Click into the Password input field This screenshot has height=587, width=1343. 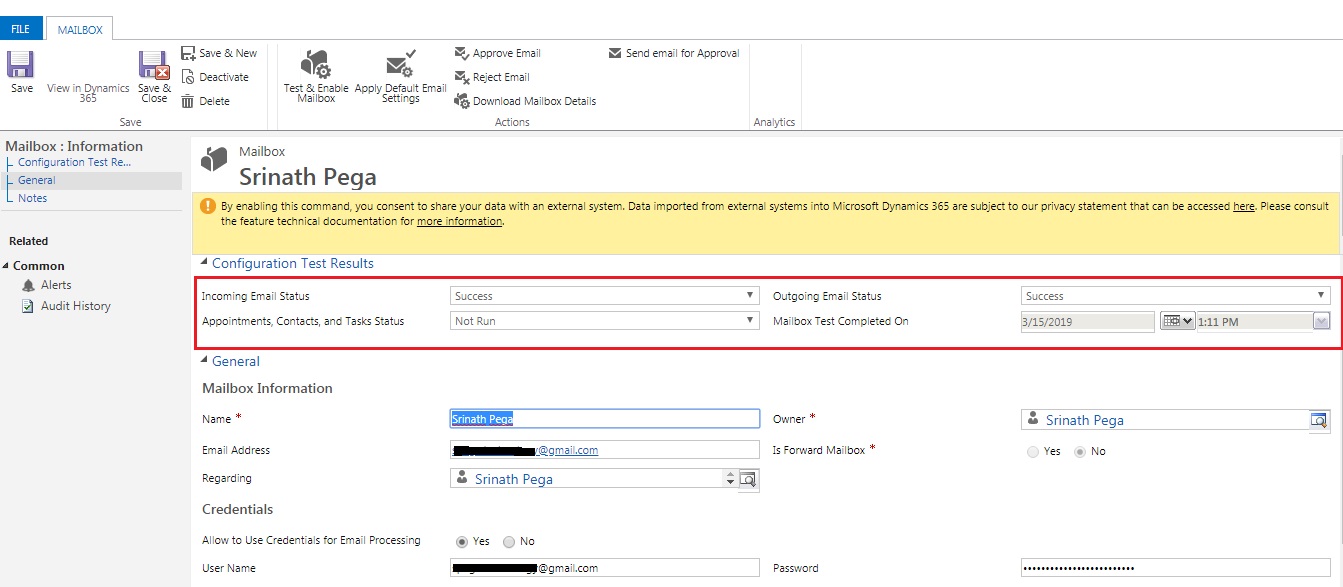coord(1175,568)
